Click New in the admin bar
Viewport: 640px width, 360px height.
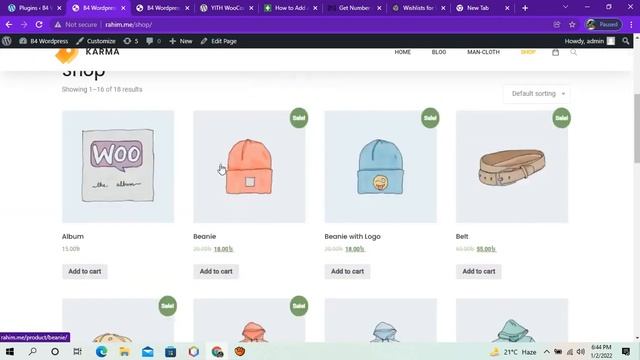pos(181,41)
